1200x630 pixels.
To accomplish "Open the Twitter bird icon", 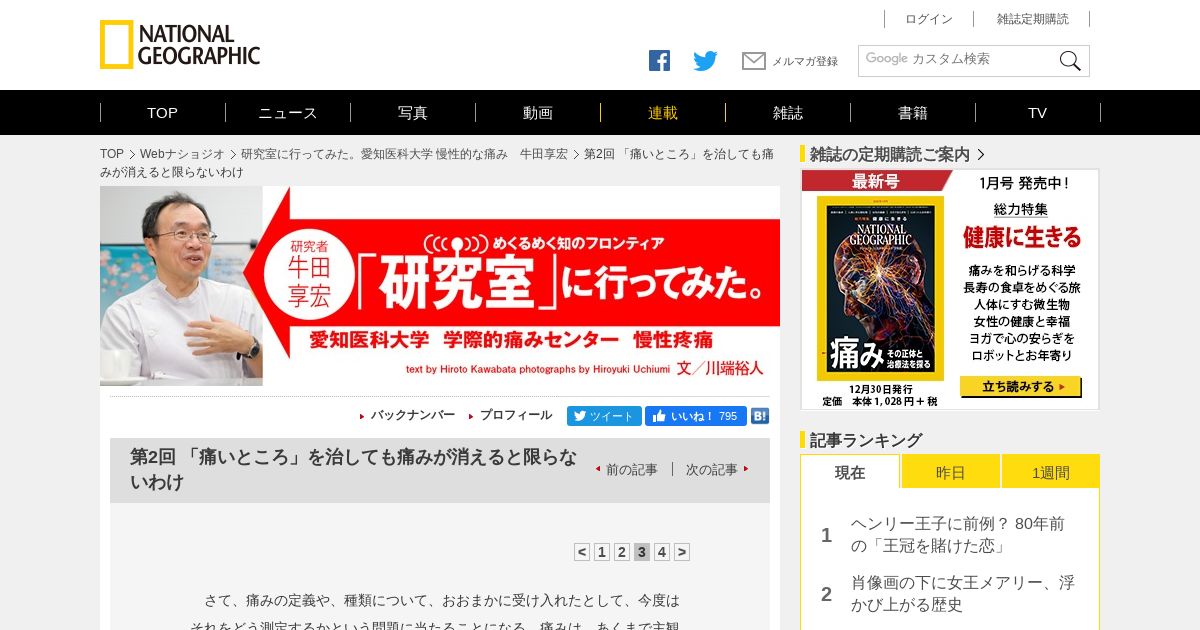I will pos(705,61).
